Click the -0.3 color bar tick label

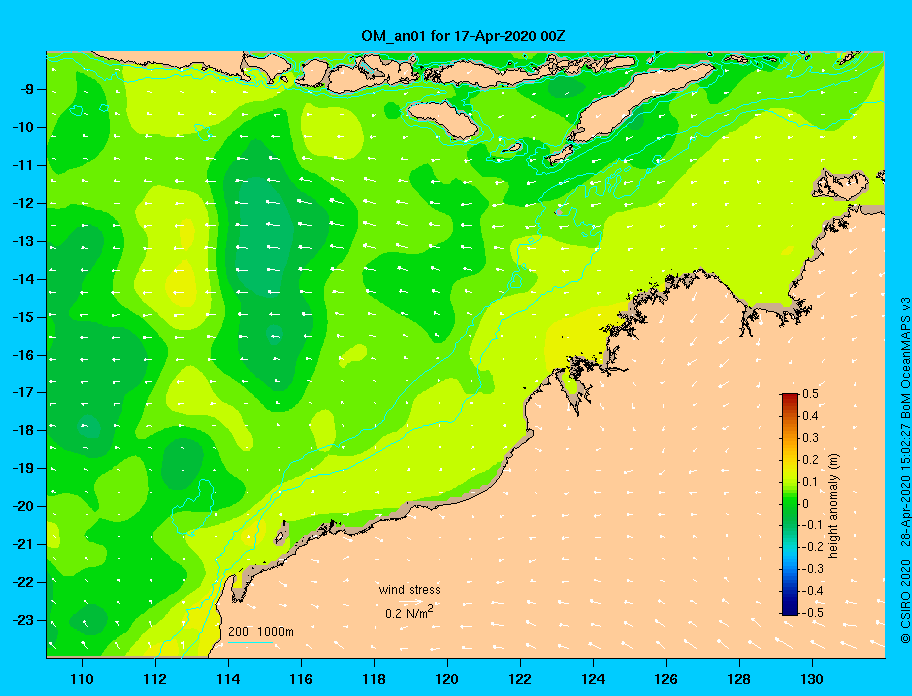[813, 569]
